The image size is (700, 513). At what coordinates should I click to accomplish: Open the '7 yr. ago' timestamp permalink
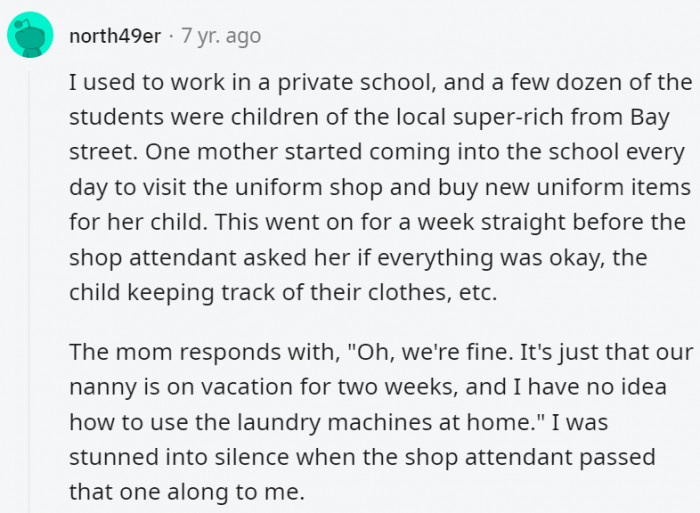[x=221, y=36]
